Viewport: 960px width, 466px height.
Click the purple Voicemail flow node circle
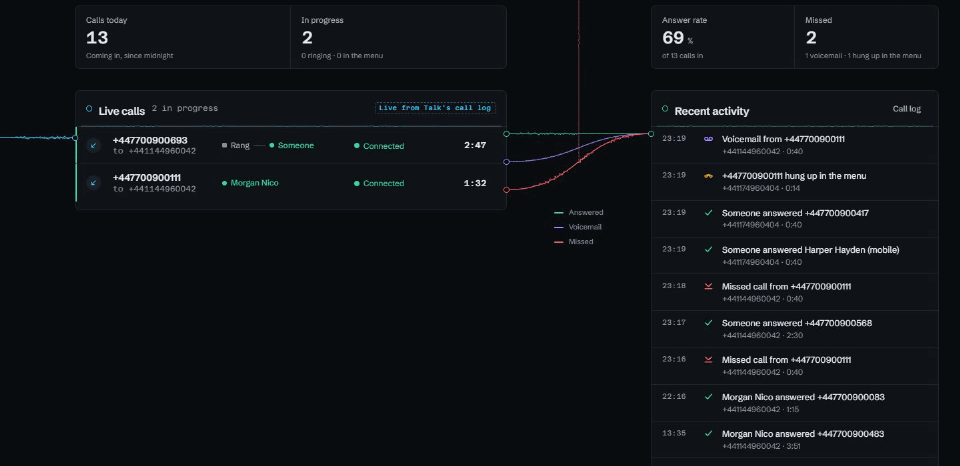(506, 162)
